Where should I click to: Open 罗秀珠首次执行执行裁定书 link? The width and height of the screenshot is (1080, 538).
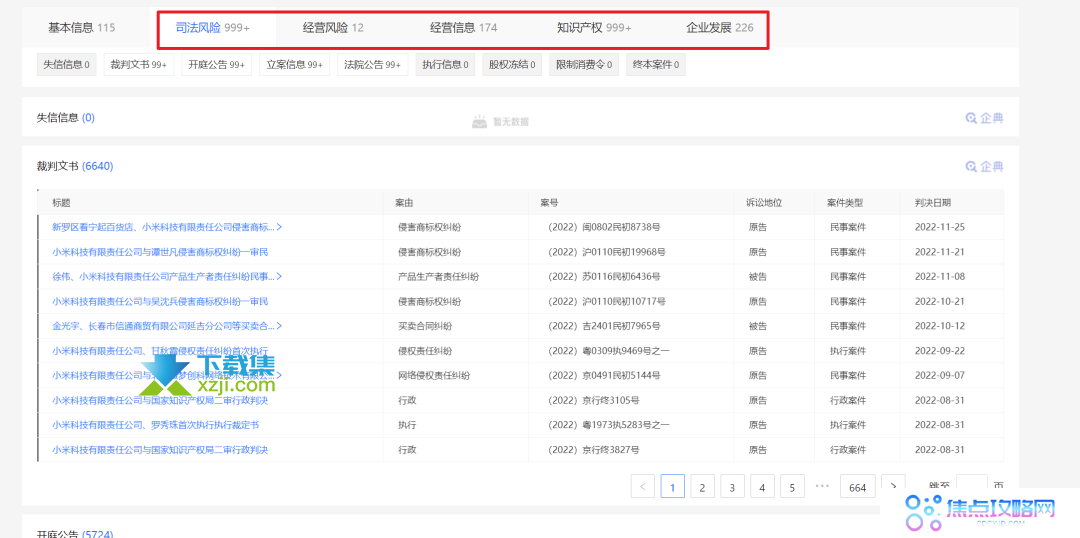[x=156, y=425]
